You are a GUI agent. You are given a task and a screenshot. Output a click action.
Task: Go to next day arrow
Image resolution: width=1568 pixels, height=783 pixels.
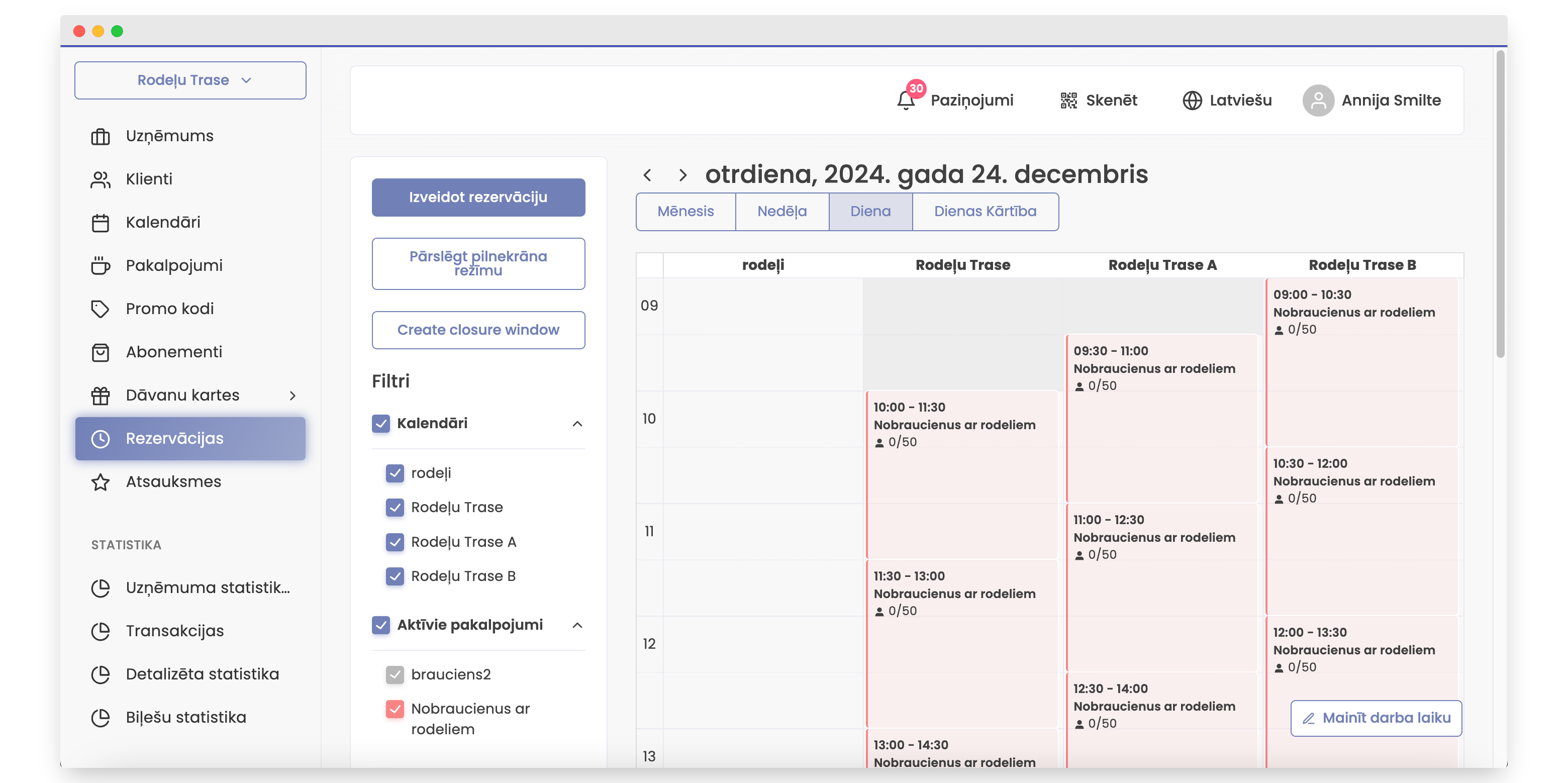point(682,175)
